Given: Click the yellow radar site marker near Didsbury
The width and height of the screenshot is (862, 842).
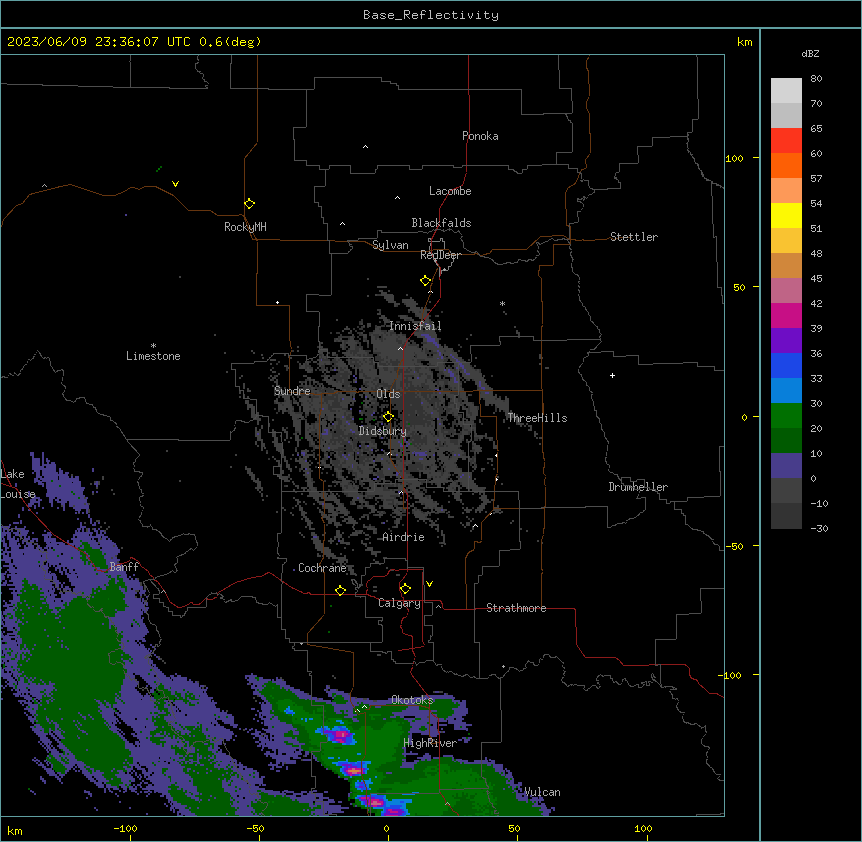Looking at the screenshot, I should click(x=388, y=417).
